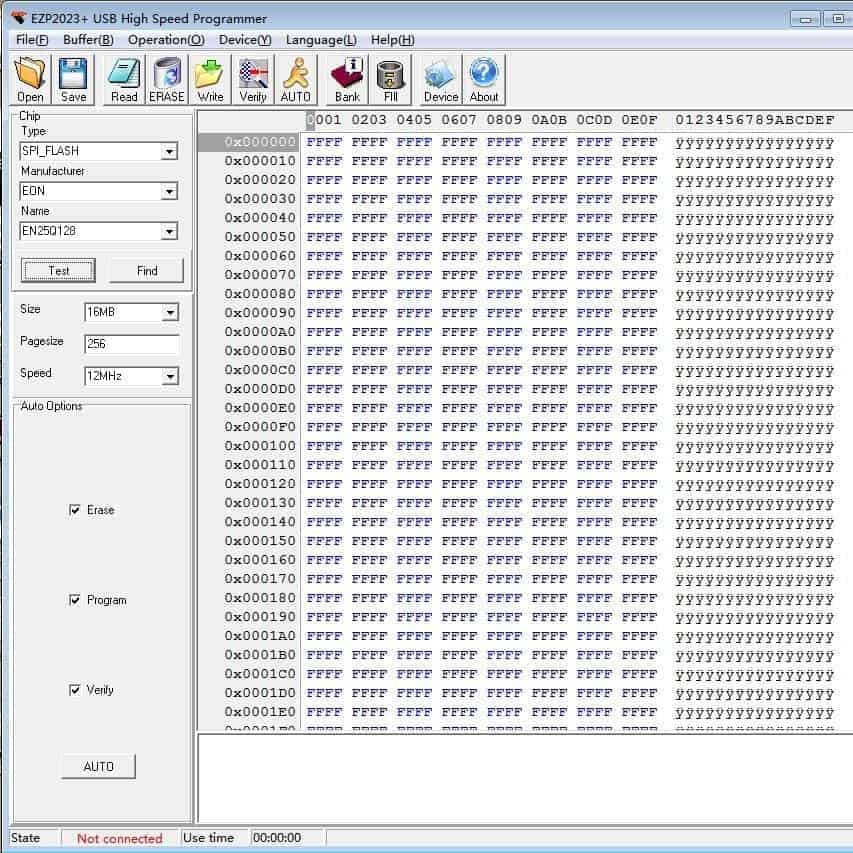This screenshot has height=853, width=853.
Task: Open the About help icon
Action: [x=484, y=79]
